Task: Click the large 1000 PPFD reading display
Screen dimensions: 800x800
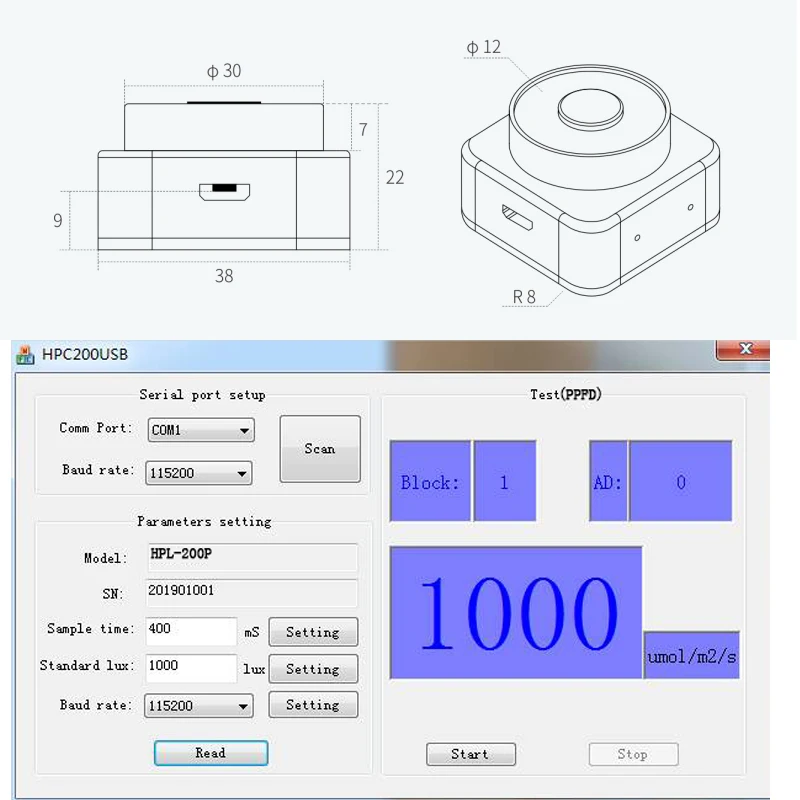Action: [516, 613]
